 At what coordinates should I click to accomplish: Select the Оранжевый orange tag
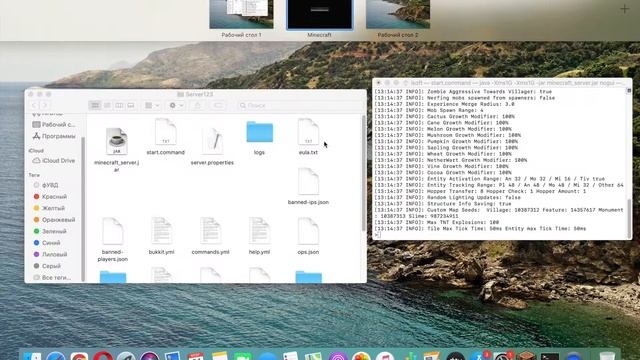[53, 220]
